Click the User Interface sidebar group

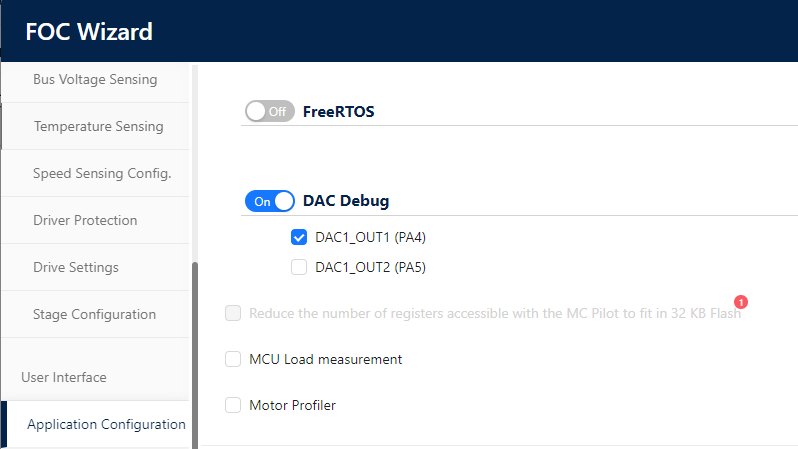[x=64, y=377]
